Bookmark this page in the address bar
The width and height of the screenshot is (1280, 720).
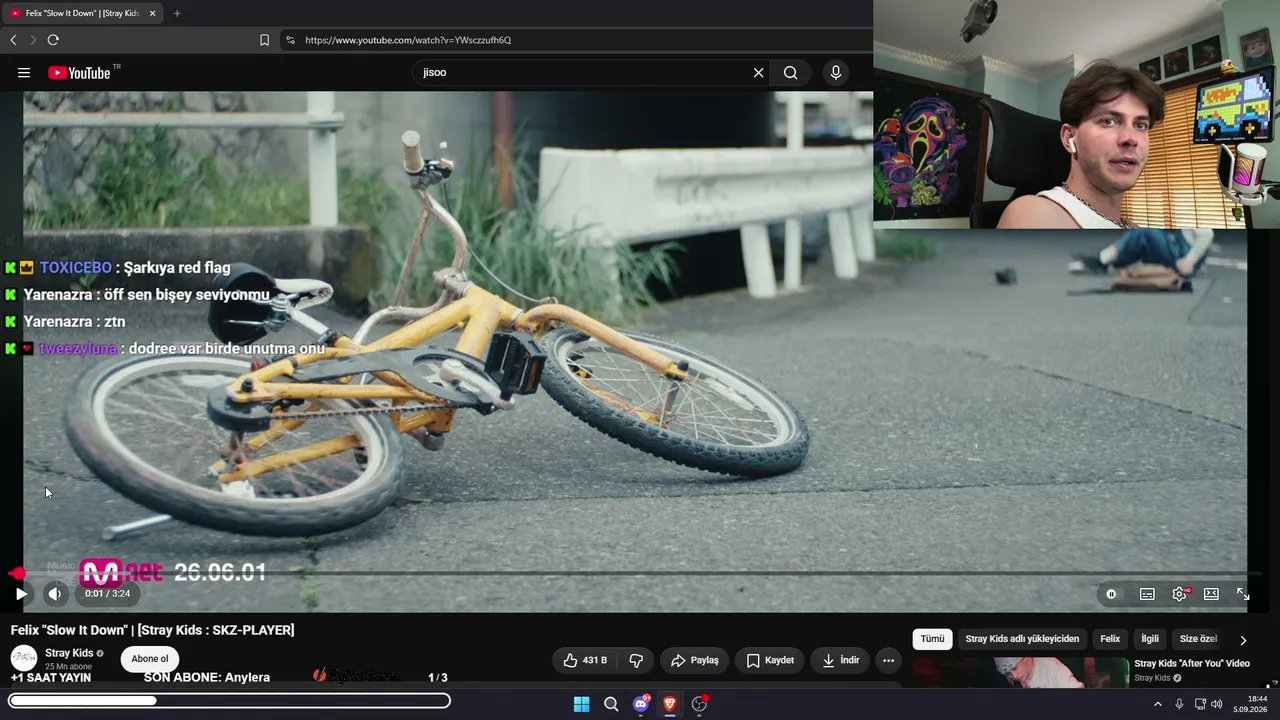pyautogui.click(x=264, y=40)
